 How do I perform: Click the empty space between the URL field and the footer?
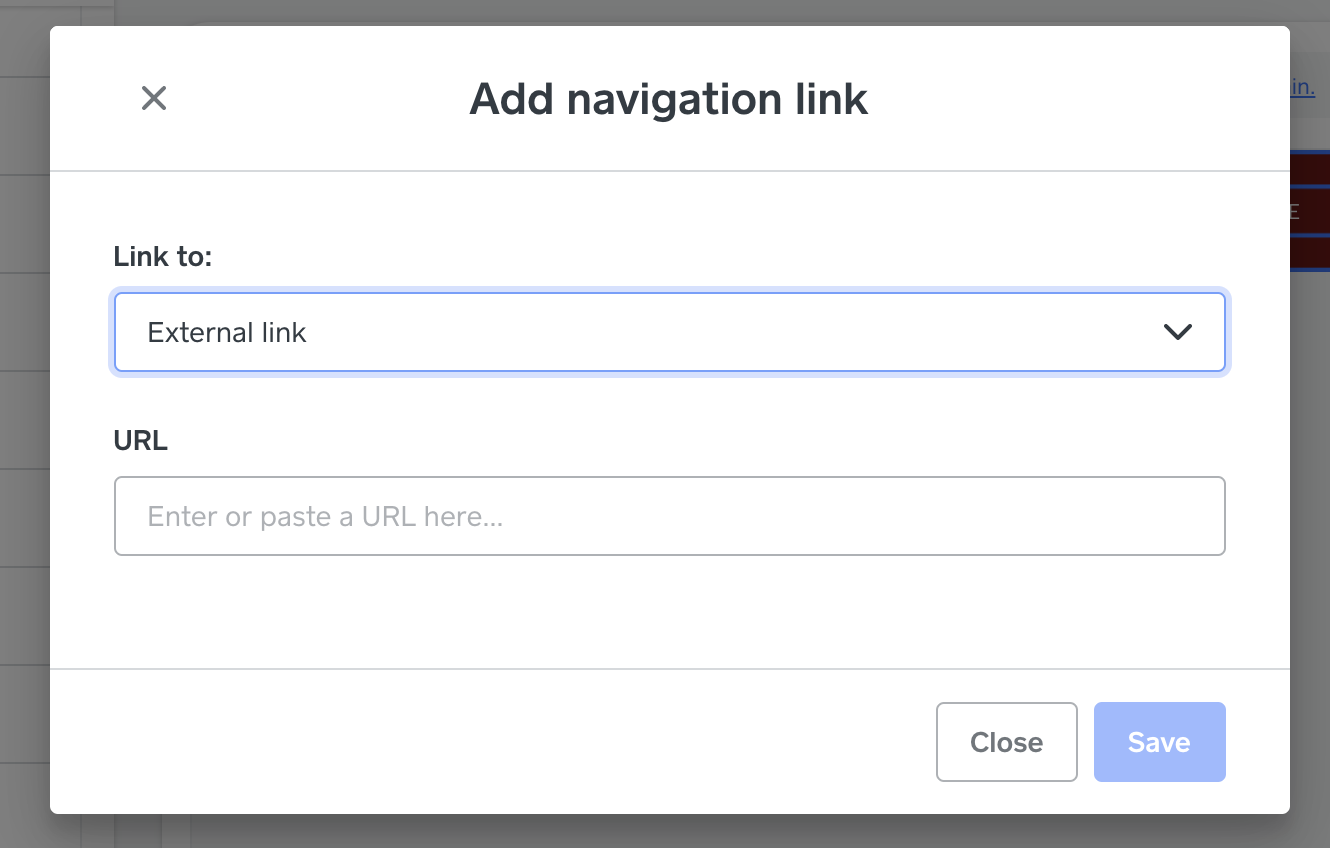pyautogui.click(x=670, y=611)
